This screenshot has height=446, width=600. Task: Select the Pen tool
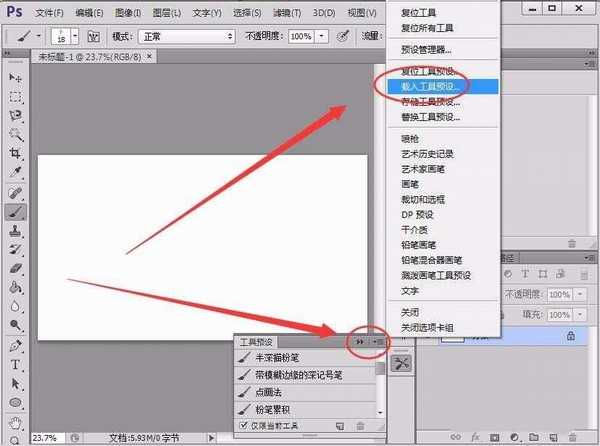click(16, 345)
